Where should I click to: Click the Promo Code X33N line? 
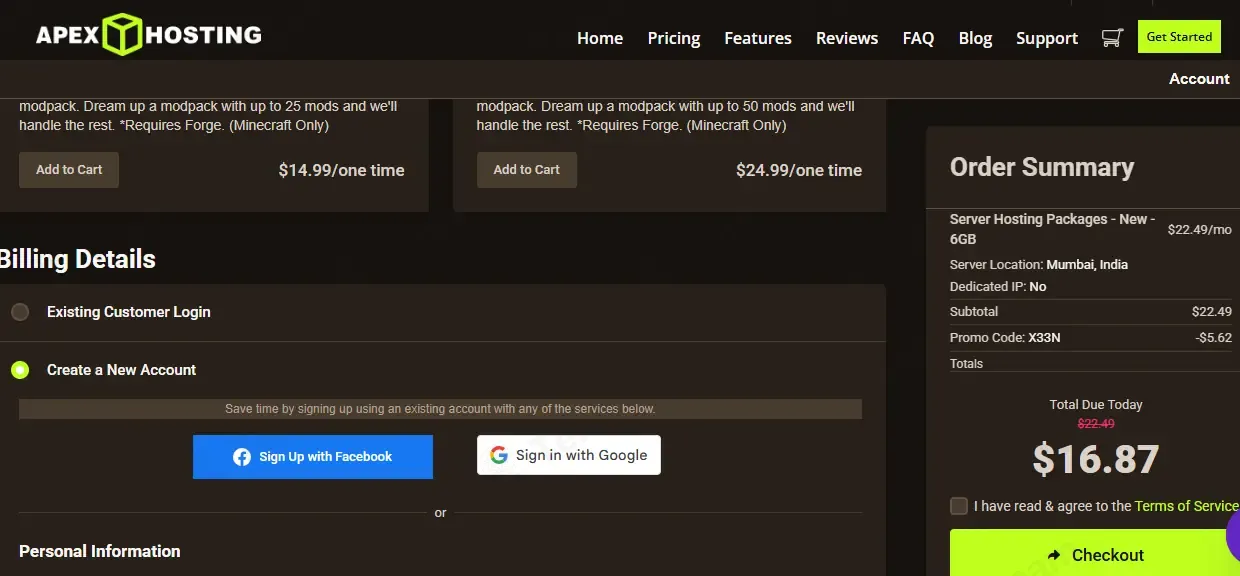click(1005, 337)
